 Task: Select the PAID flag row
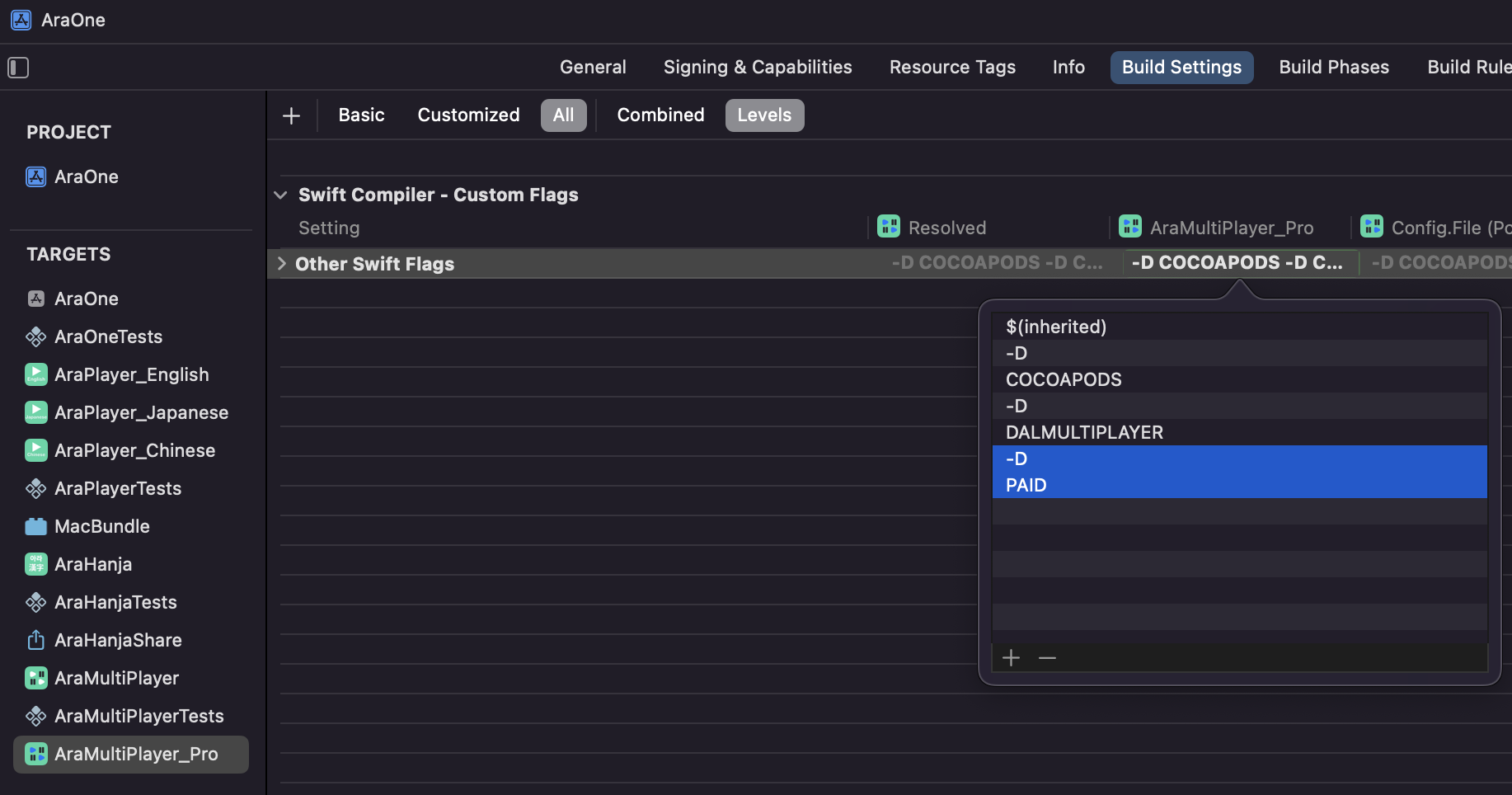(1240, 485)
